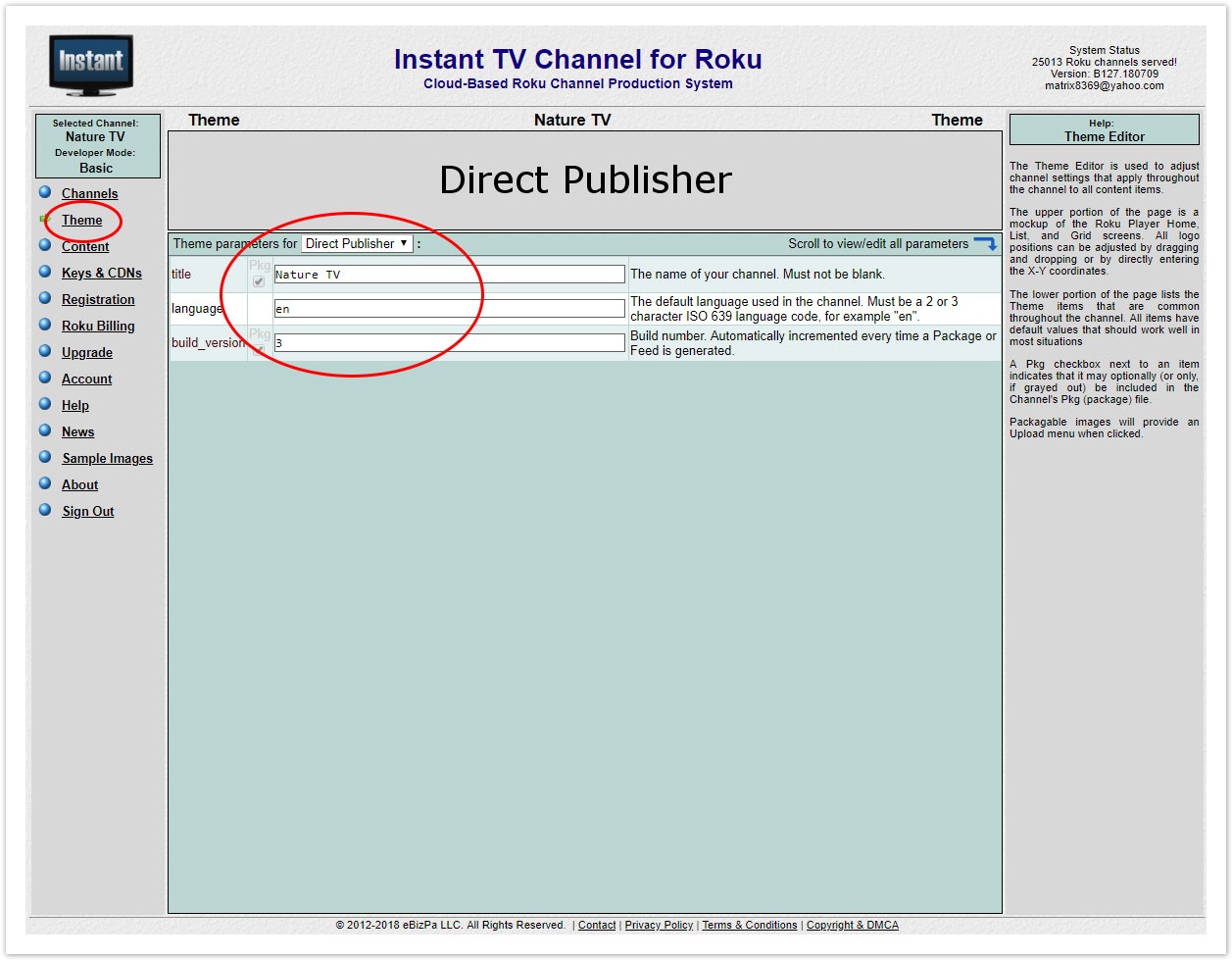This screenshot has width=1232, height=960.
Task: Click the build_version parameter label
Action: tap(208, 343)
